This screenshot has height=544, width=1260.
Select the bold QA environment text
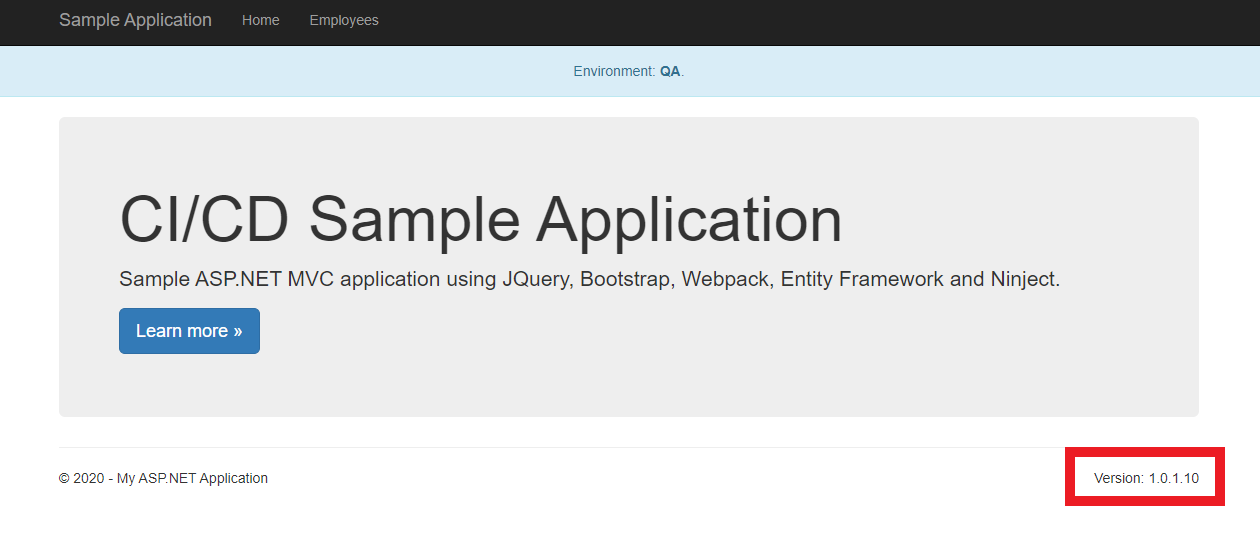tap(670, 72)
